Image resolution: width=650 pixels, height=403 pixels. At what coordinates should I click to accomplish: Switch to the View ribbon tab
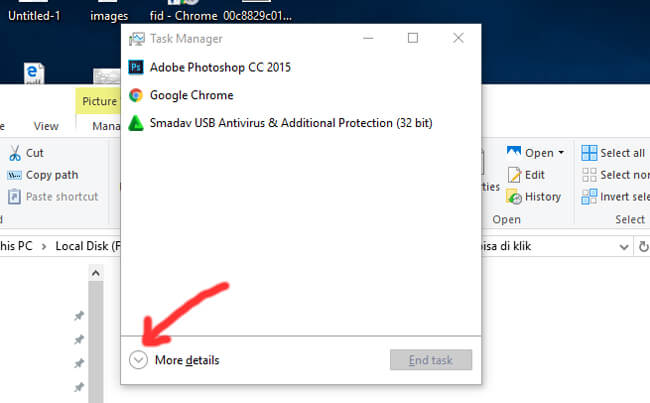click(46, 126)
